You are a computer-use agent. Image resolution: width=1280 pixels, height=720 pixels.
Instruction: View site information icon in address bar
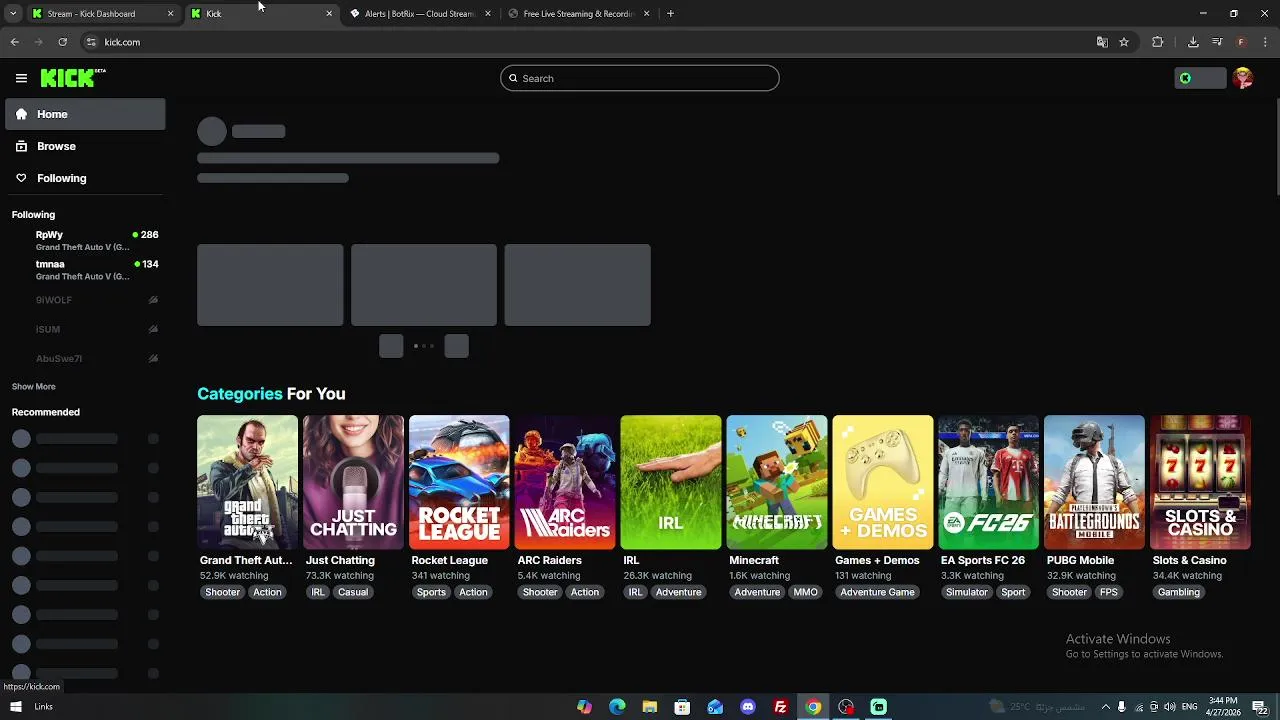[x=91, y=42]
